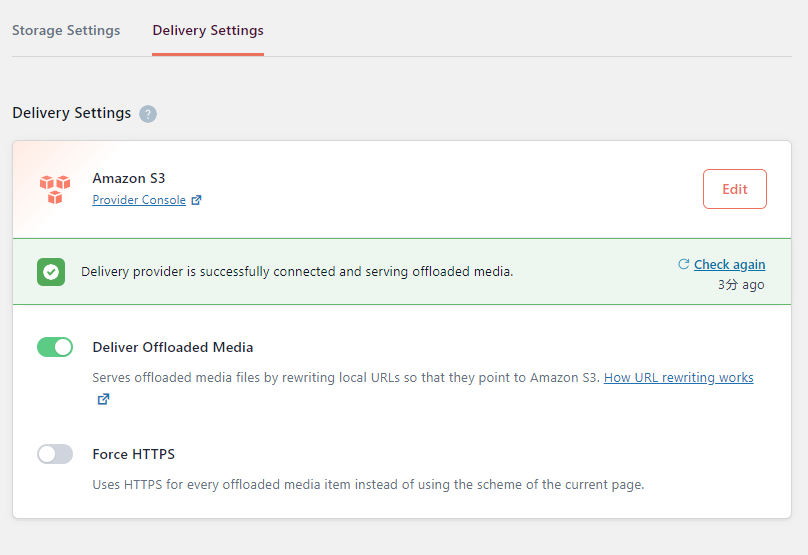Click the green success checkmark icon
This screenshot has height=555, width=808.
click(x=51, y=271)
